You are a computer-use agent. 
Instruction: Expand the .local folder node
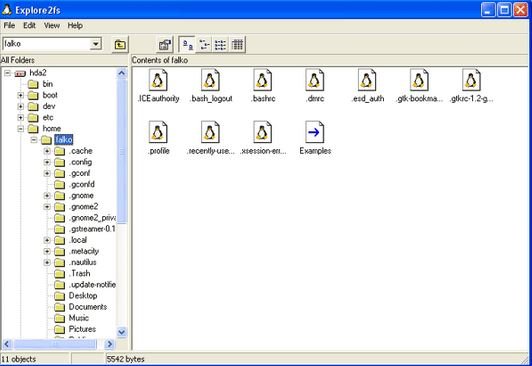(x=47, y=240)
